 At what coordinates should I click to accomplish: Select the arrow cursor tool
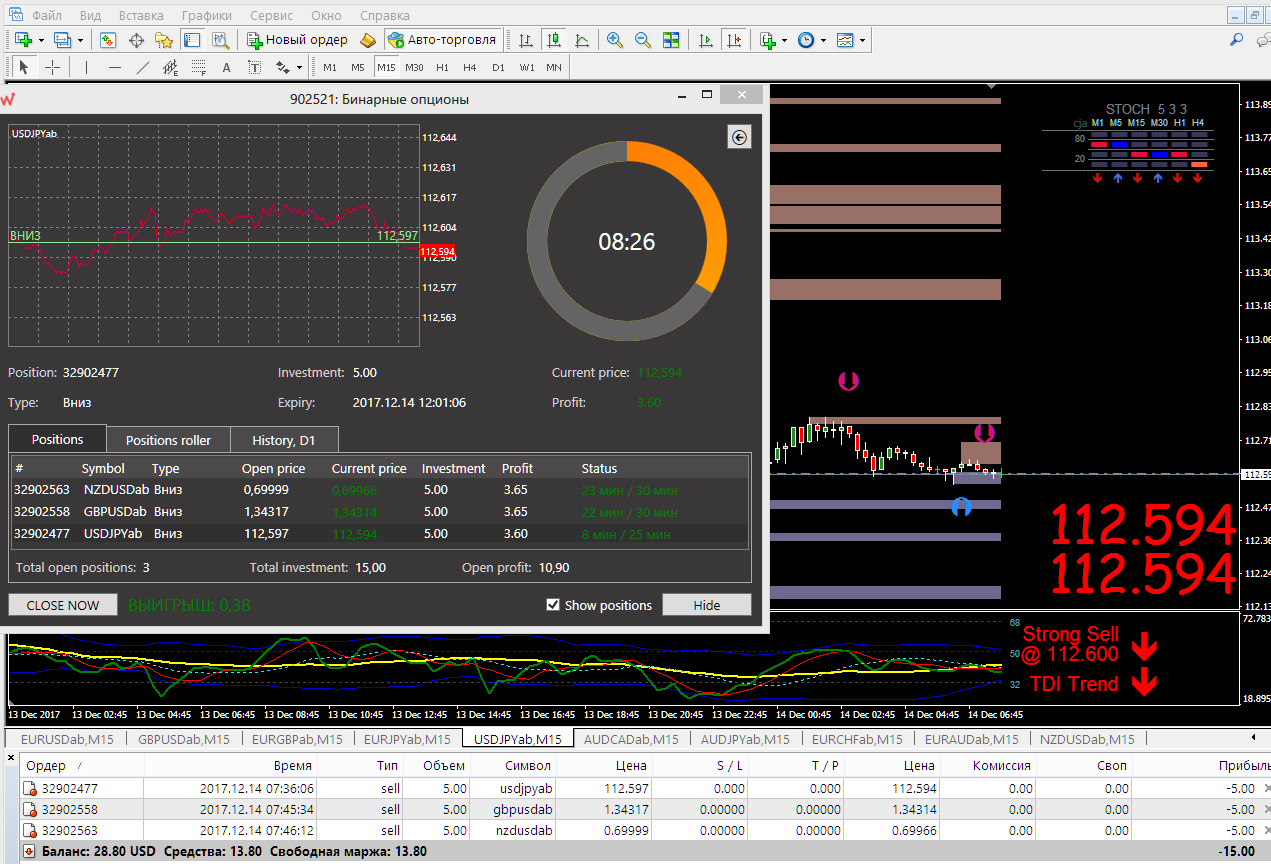click(24, 68)
